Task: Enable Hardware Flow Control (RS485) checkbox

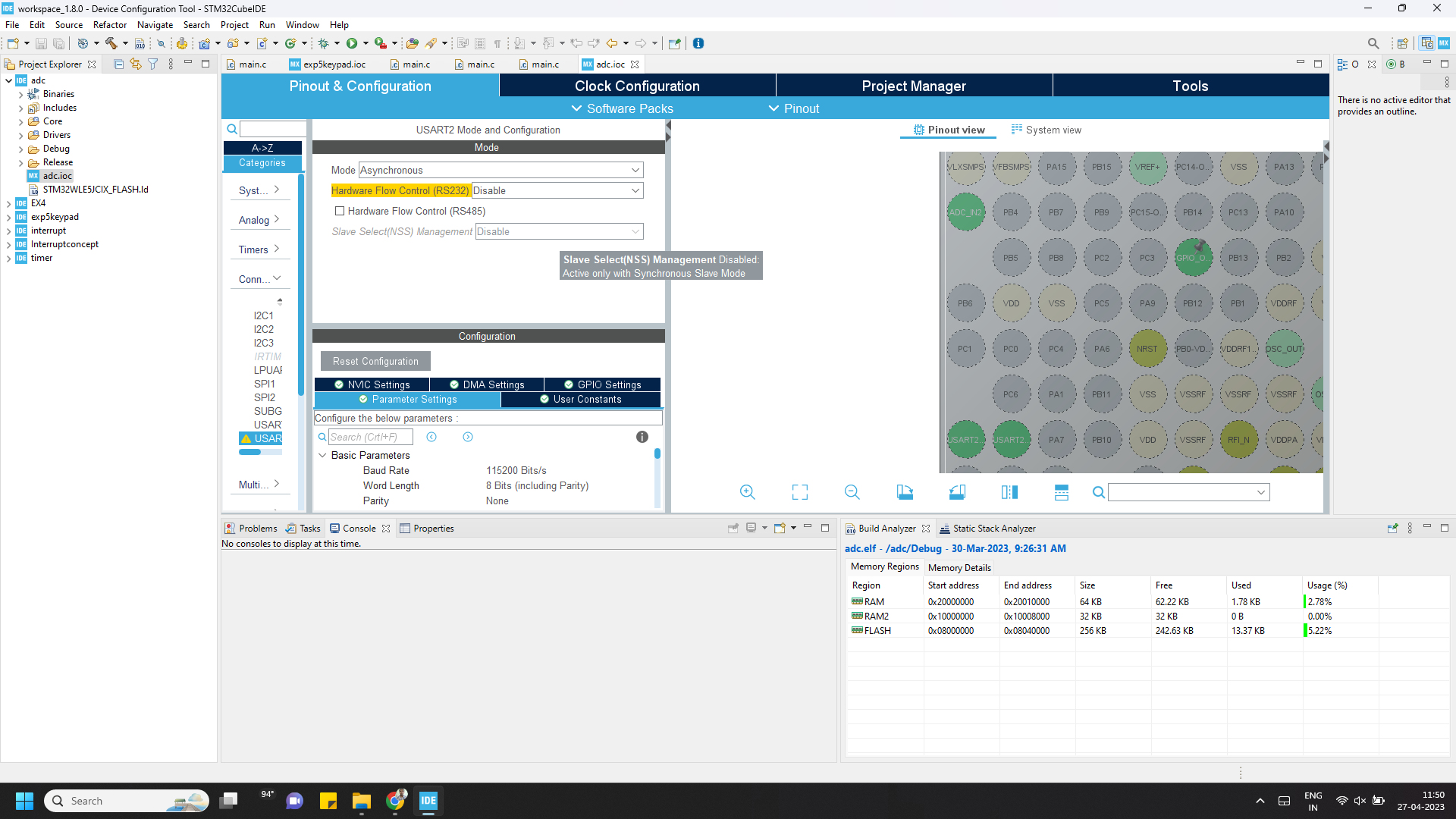Action: [340, 211]
